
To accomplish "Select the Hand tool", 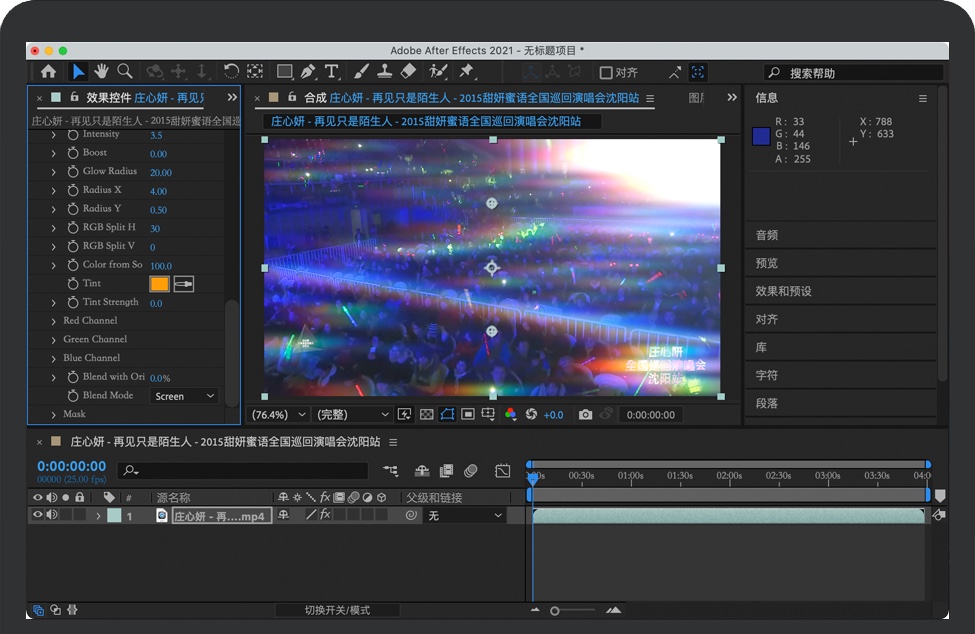I will pos(101,71).
